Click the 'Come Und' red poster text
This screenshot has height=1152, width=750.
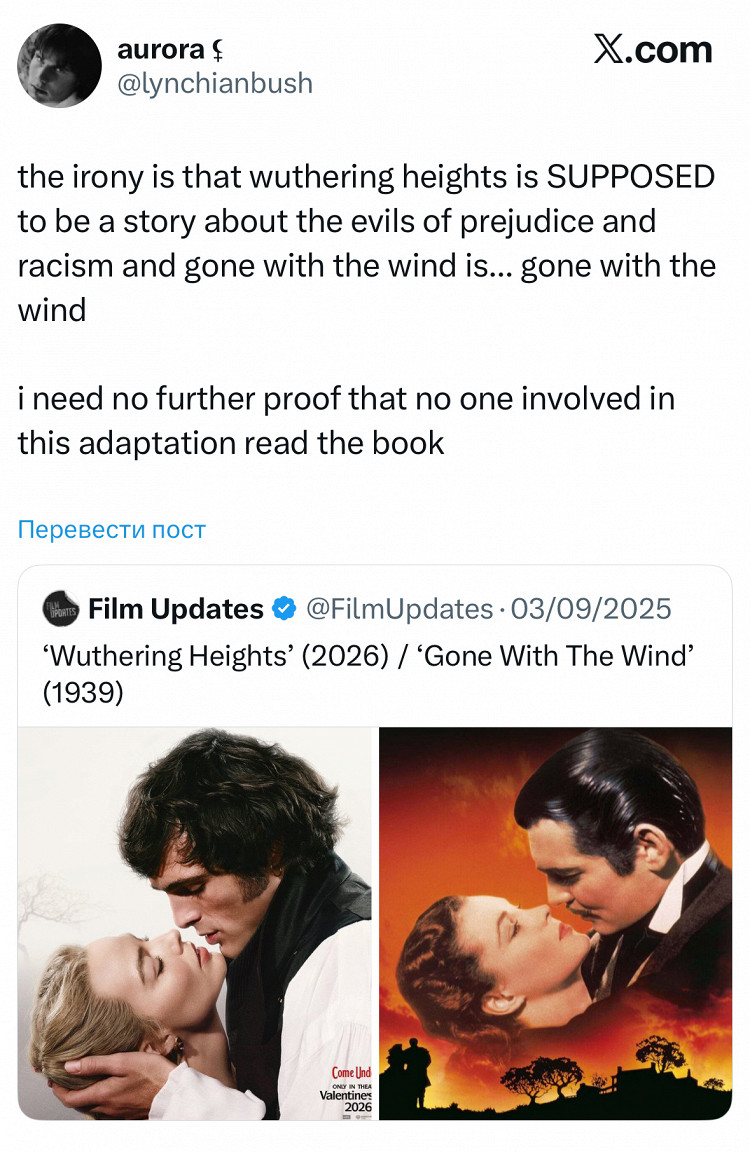(x=351, y=1073)
